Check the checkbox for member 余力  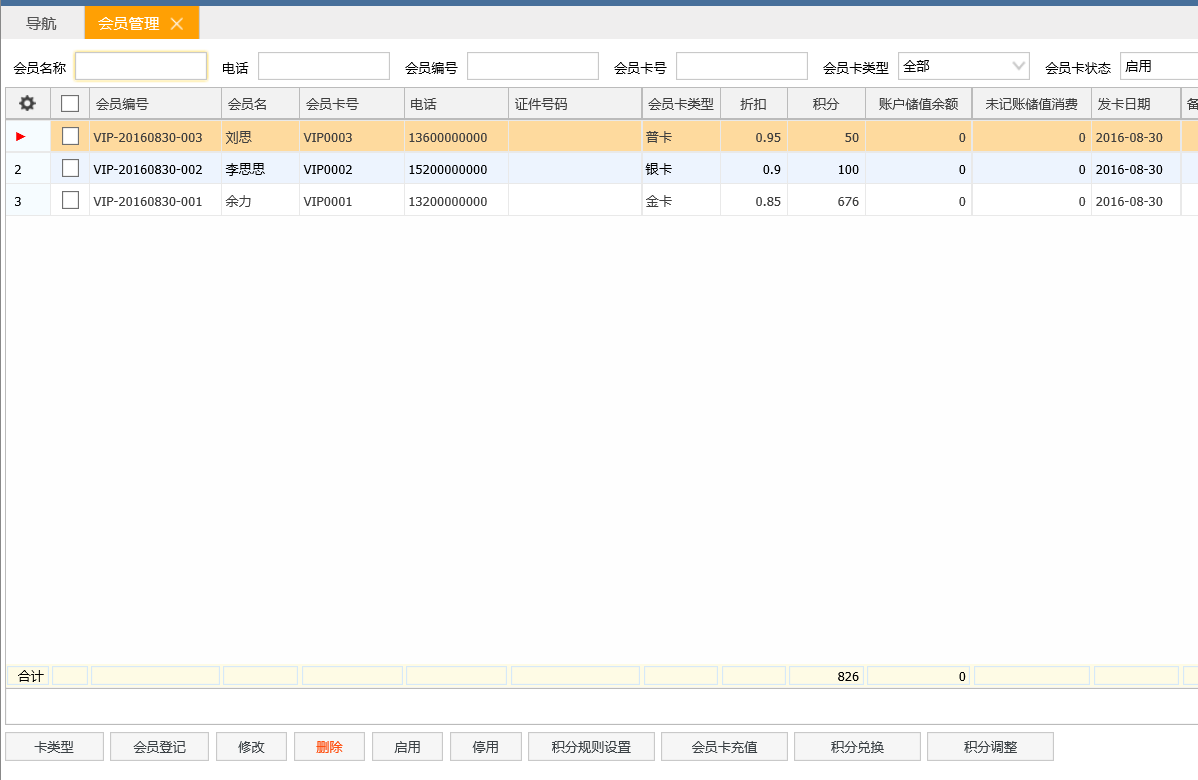coord(69,201)
